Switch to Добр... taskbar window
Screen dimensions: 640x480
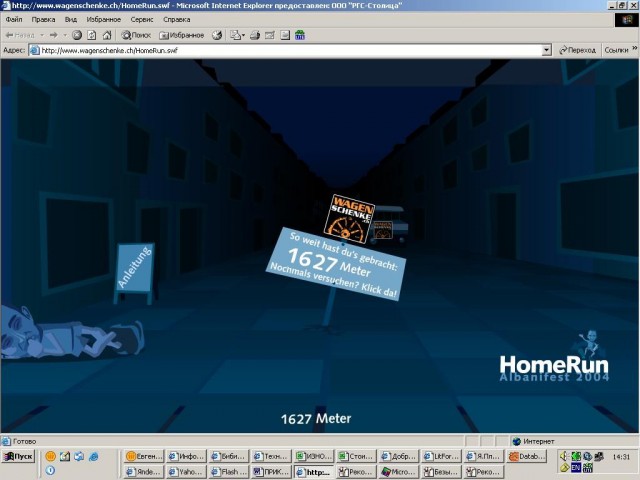[x=399, y=456]
